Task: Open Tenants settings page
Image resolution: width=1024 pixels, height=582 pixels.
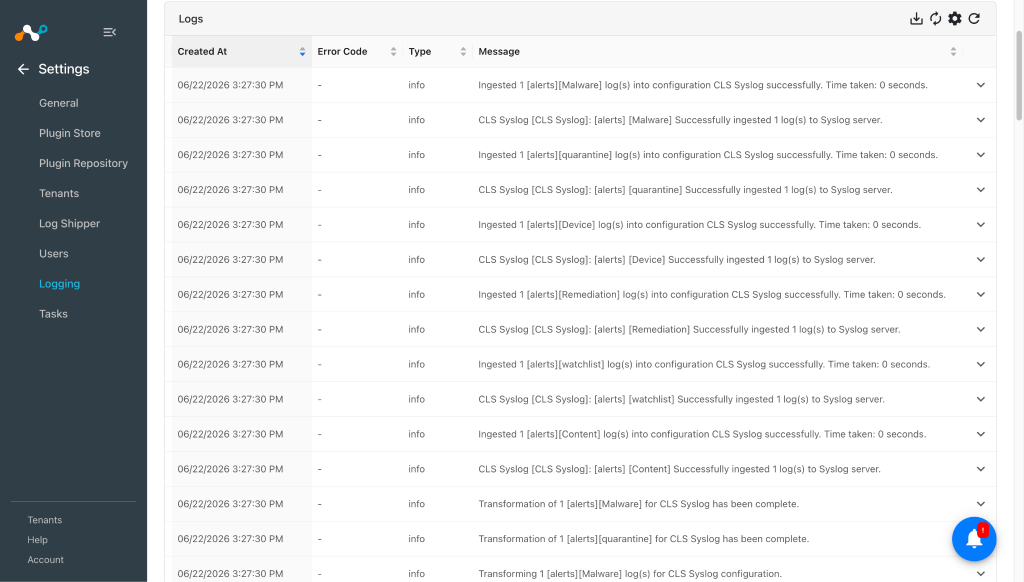Action: click(59, 193)
